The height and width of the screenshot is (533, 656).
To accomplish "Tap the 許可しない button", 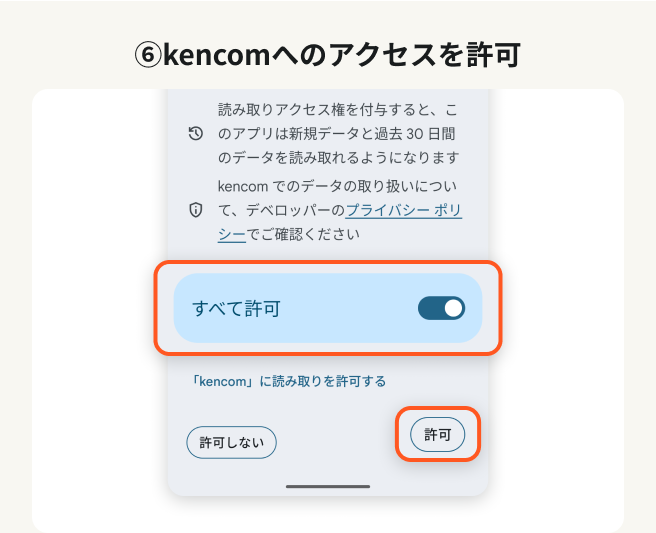I will pos(231,442).
